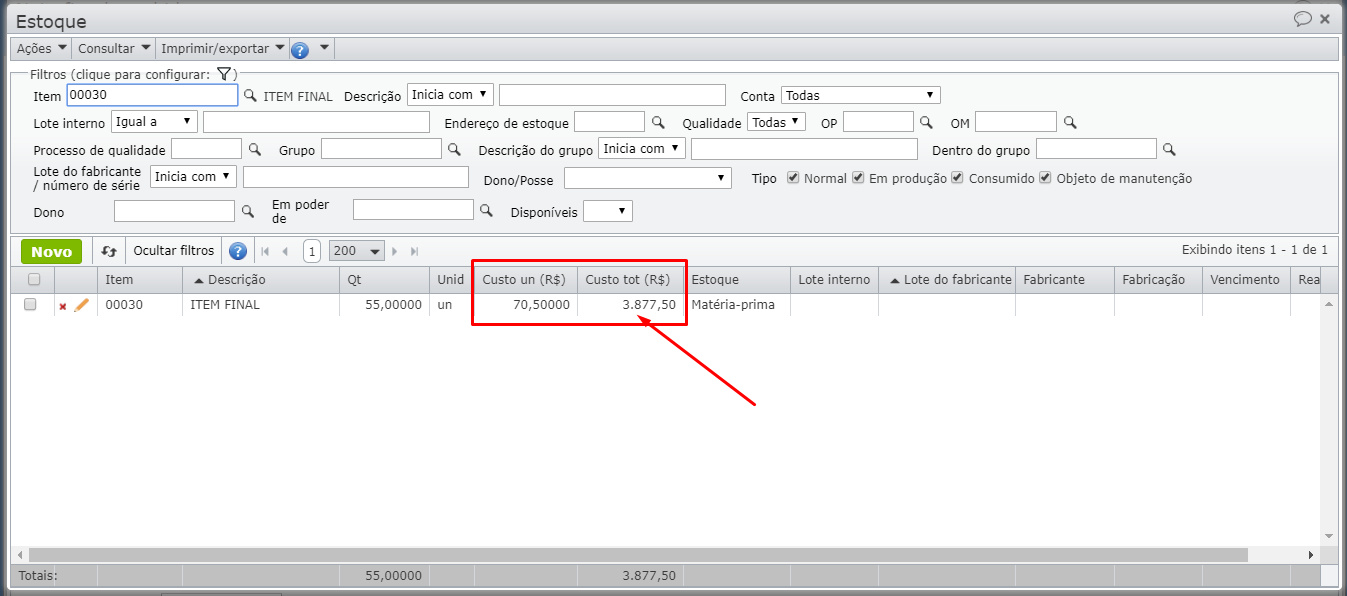Viewport: 1347px width, 596px height.
Task: Go to next page with pager arrow
Action: click(x=395, y=251)
